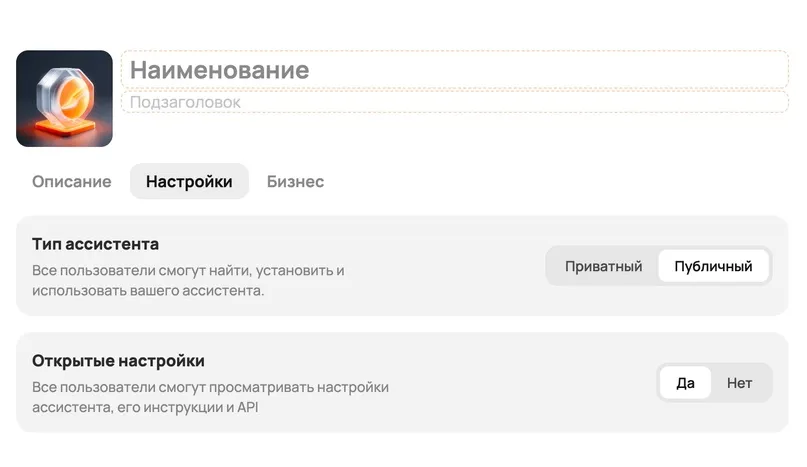Click the Тип ассистента heading
This screenshot has width=807, height=467.
[x=95, y=244]
